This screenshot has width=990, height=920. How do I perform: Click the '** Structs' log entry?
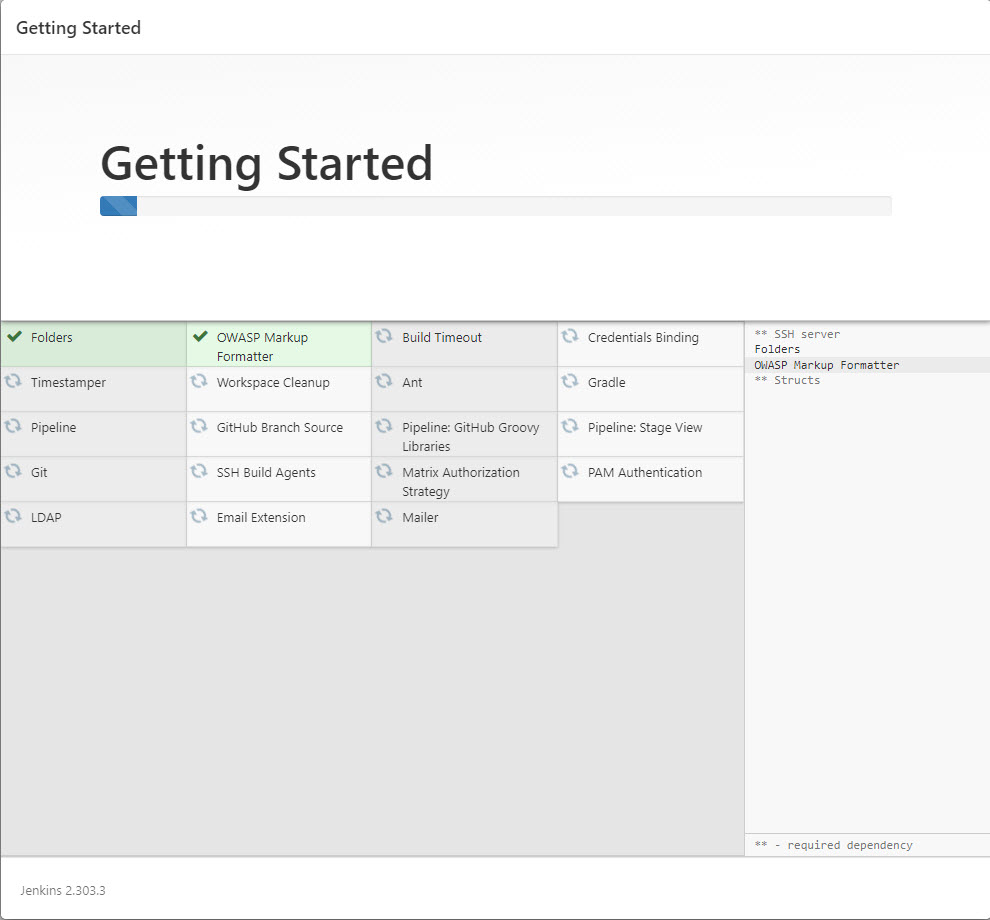(787, 380)
